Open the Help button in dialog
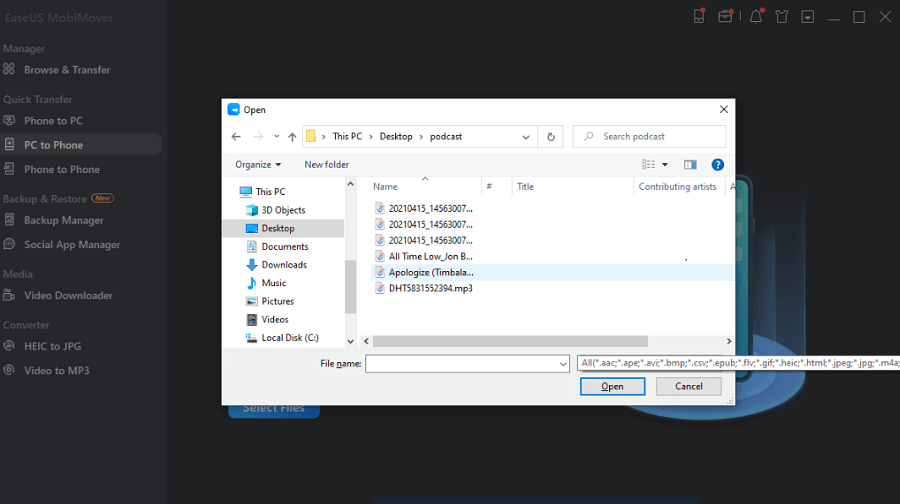Viewport: 900px width, 504px height. [717, 165]
